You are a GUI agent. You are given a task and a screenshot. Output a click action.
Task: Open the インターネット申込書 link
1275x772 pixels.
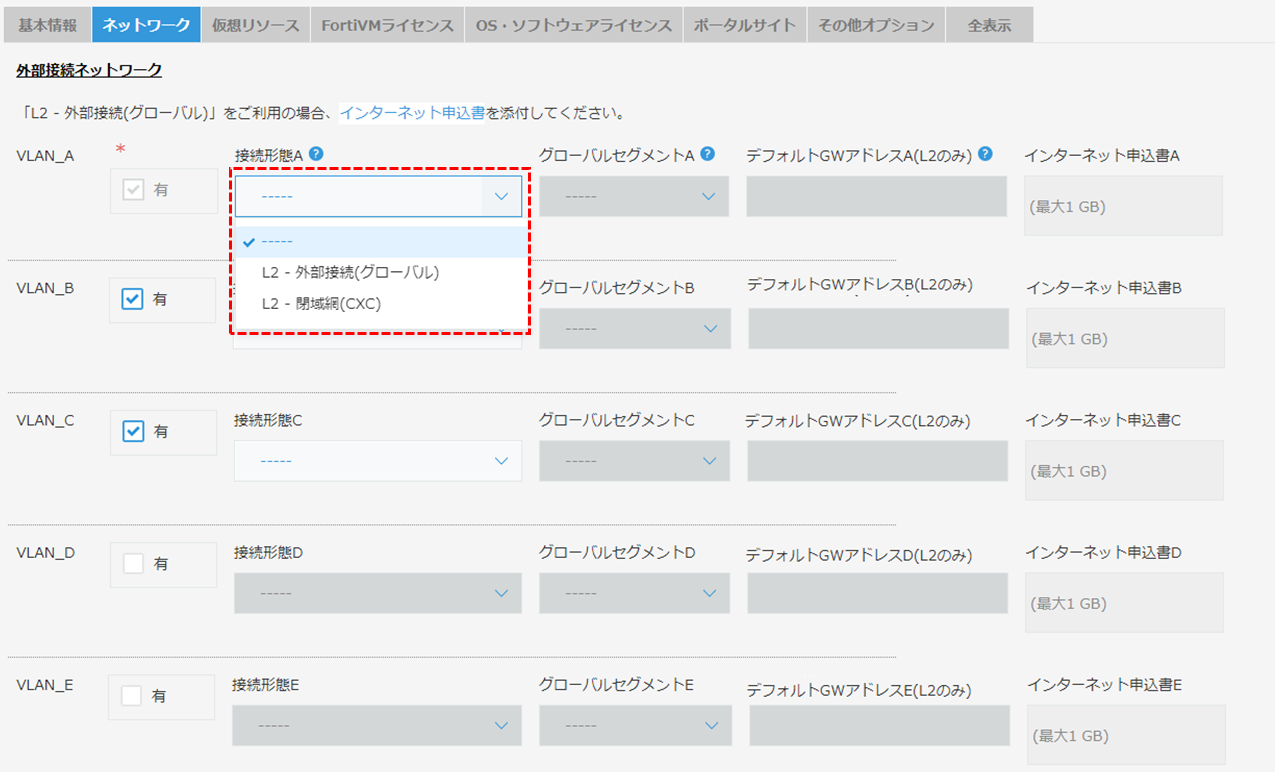[x=413, y=113]
